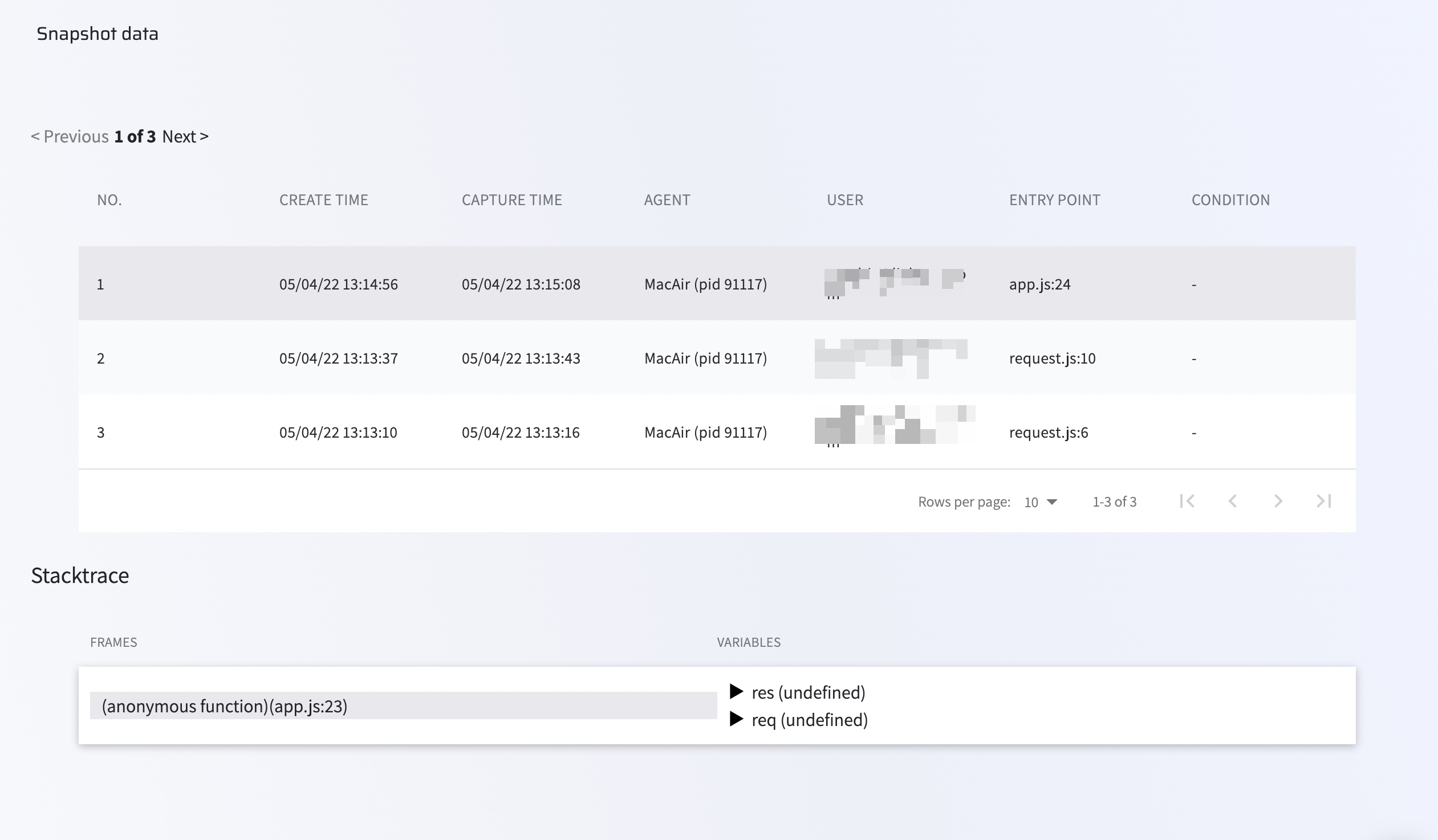Open rows per page dropdown

click(1041, 502)
